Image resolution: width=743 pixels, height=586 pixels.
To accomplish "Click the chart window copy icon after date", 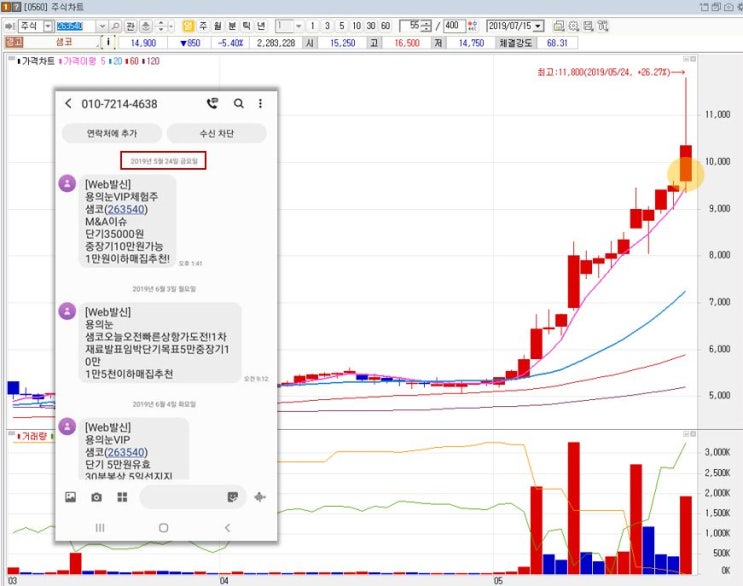I will point(559,26).
